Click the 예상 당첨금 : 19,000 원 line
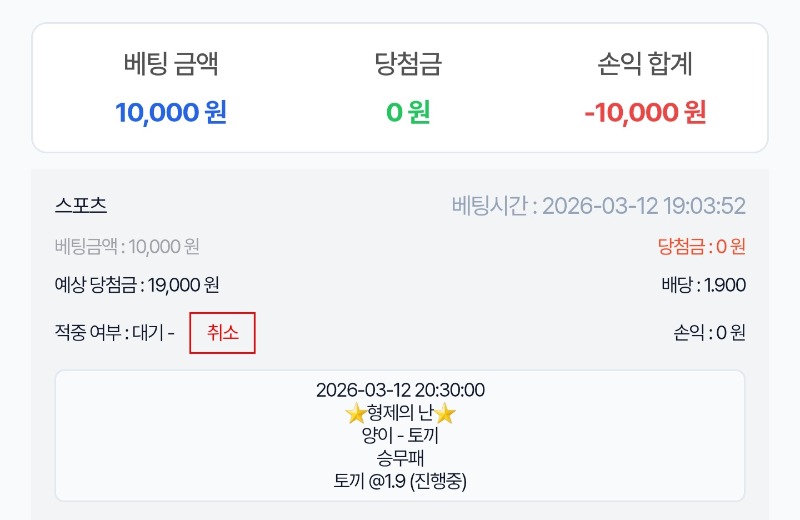 coord(137,285)
